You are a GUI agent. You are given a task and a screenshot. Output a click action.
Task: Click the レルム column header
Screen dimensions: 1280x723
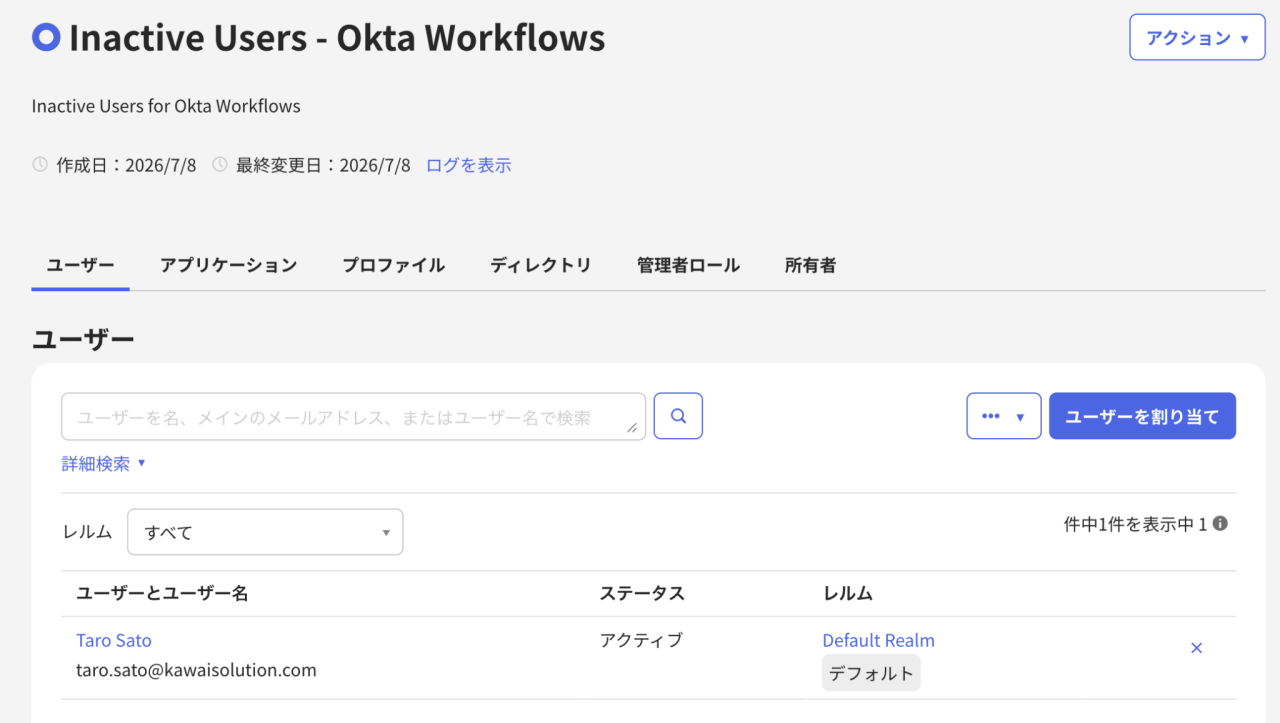pos(848,593)
